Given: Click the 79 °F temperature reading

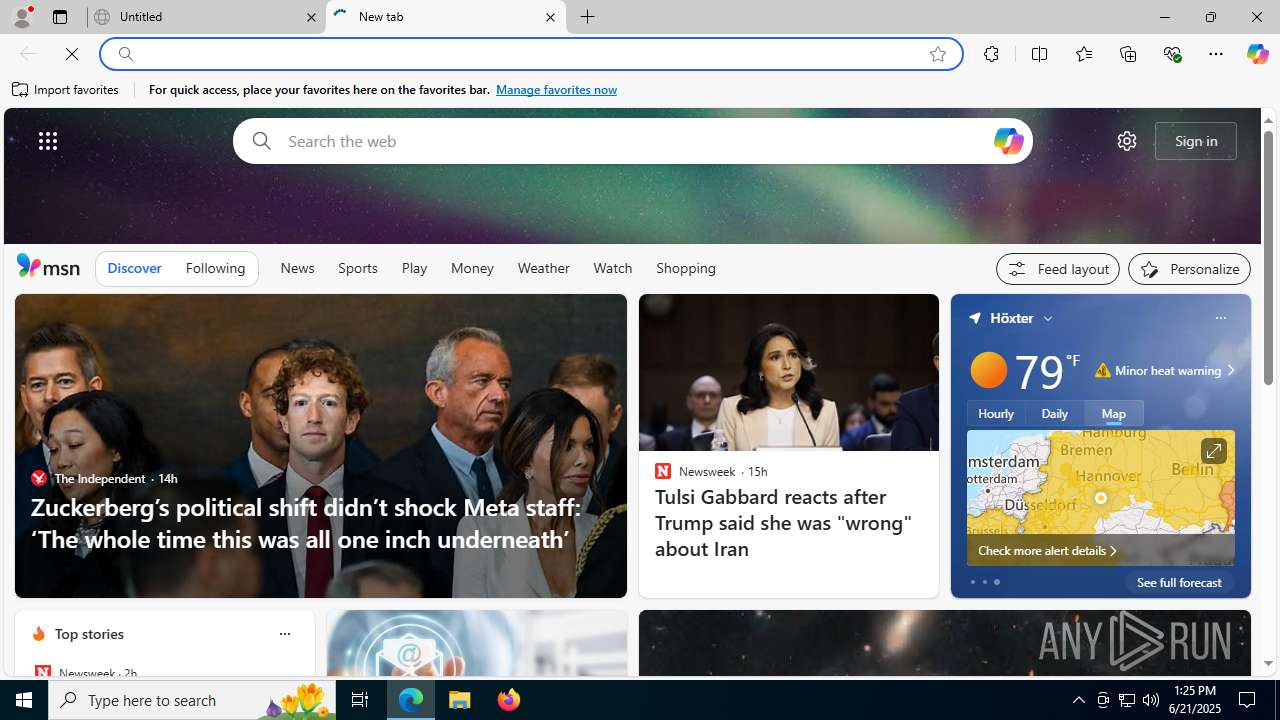Looking at the screenshot, I should (1046, 371).
